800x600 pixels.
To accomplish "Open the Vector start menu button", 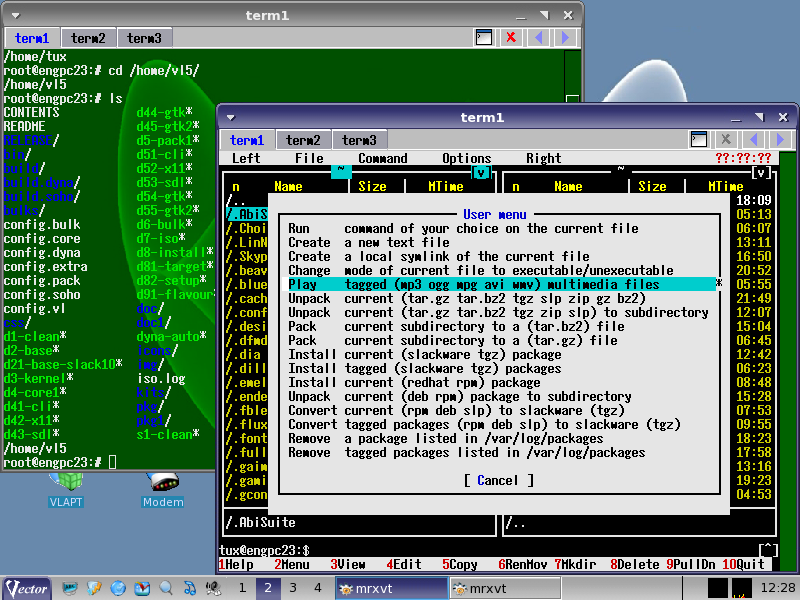I will [27, 588].
